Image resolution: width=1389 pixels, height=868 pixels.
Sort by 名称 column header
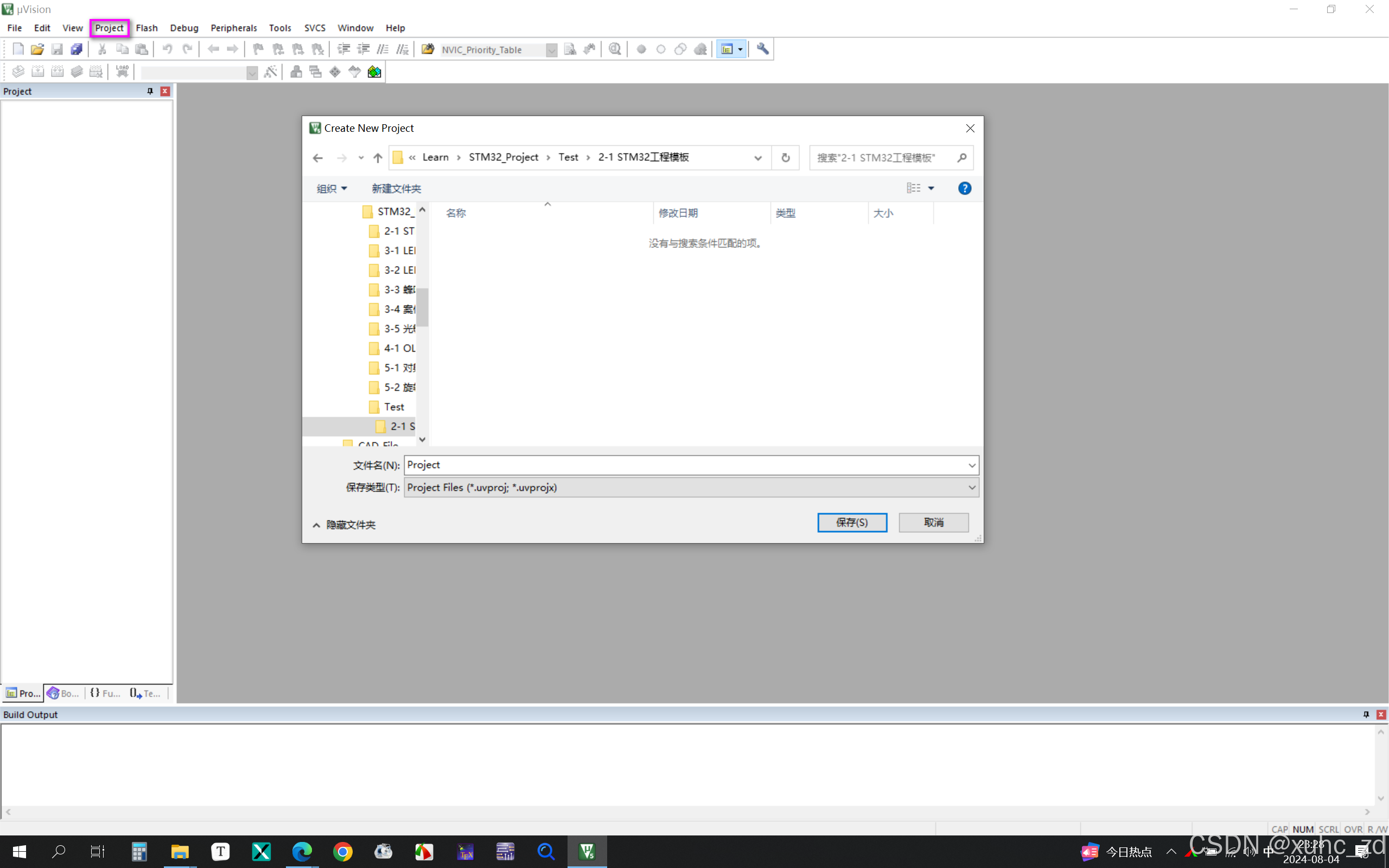(456, 213)
